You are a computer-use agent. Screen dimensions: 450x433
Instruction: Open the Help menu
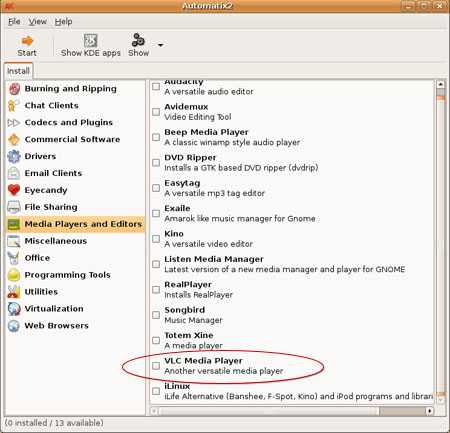tap(63, 22)
